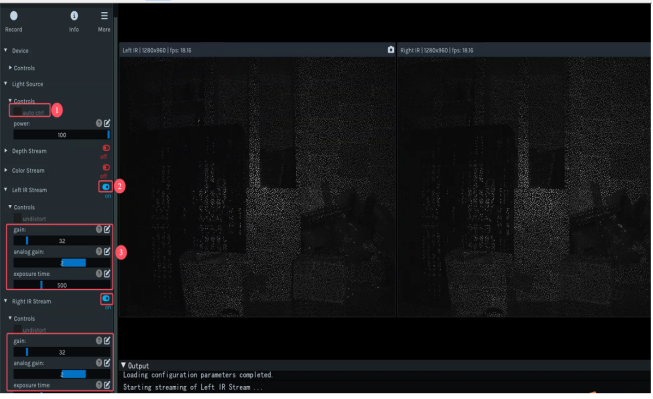This screenshot has width=653, height=399.
Task: Check undistort under Right IR Stream
Action: [x=17, y=329]
